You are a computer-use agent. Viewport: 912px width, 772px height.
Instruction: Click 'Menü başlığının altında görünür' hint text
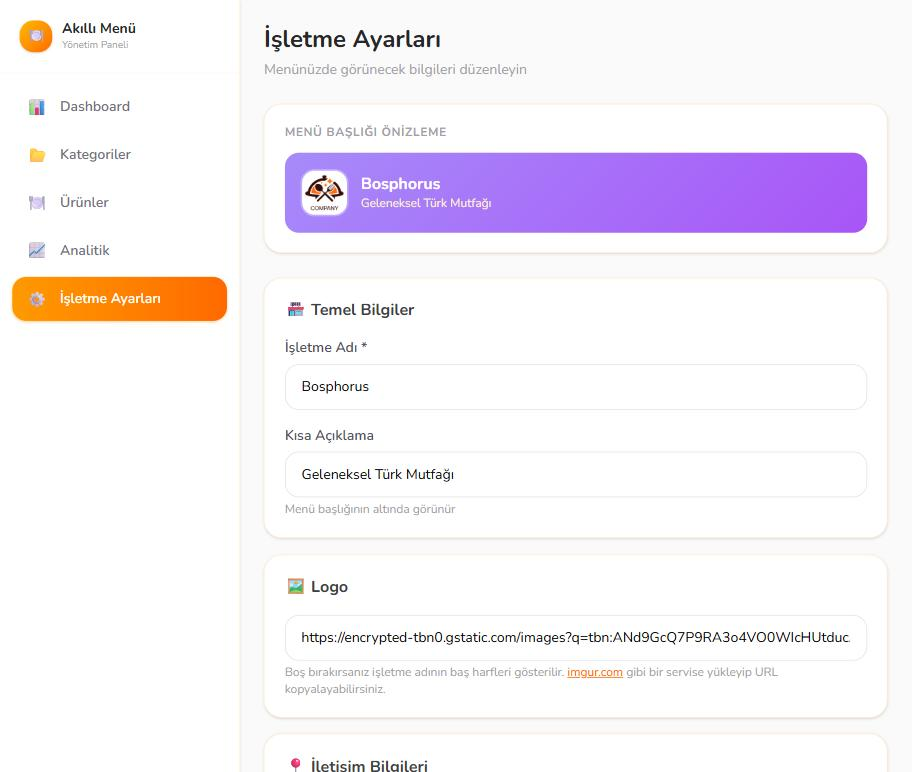point(370,509)
